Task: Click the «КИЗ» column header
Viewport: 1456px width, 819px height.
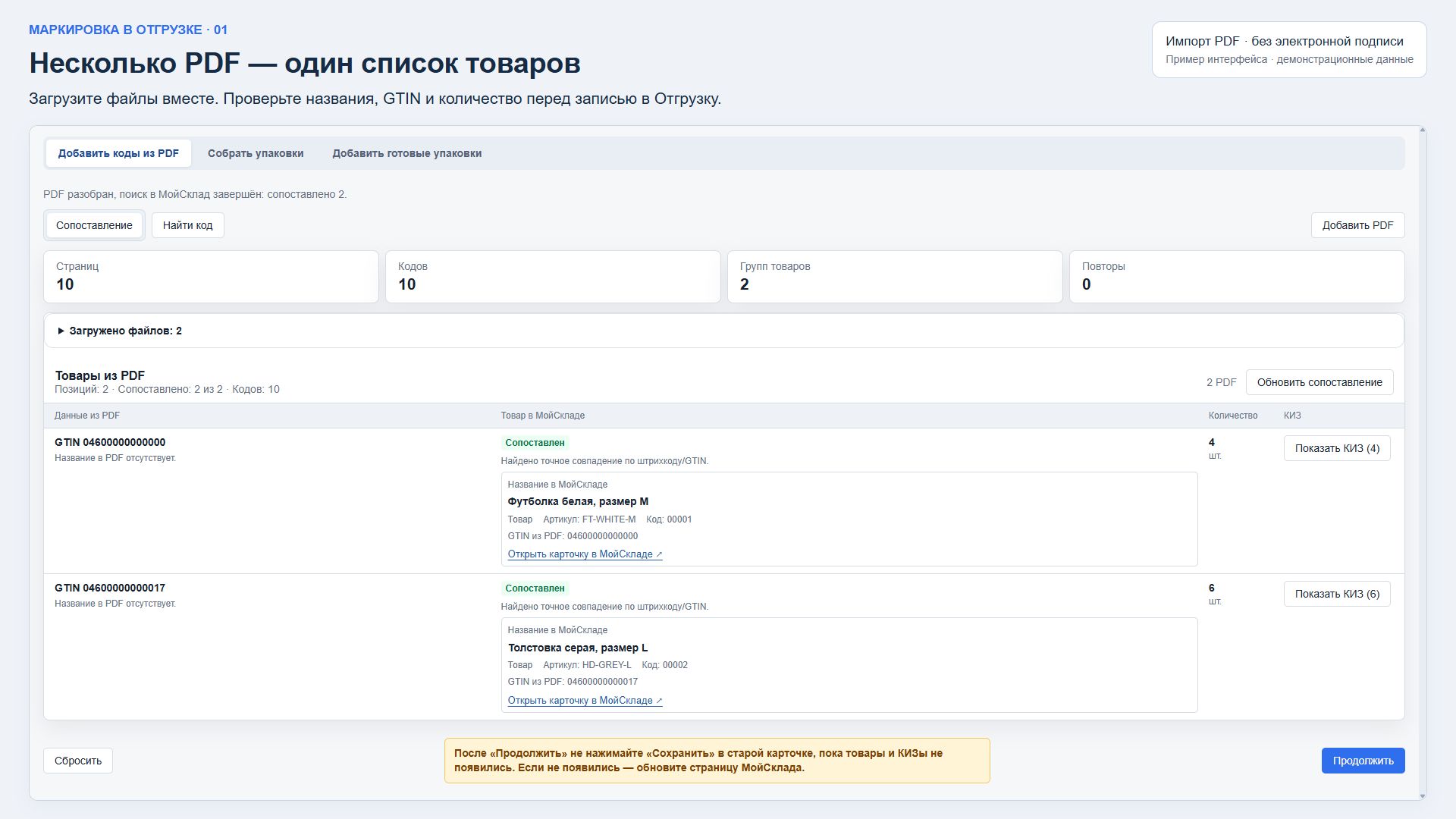Action: pos(1292,416)
